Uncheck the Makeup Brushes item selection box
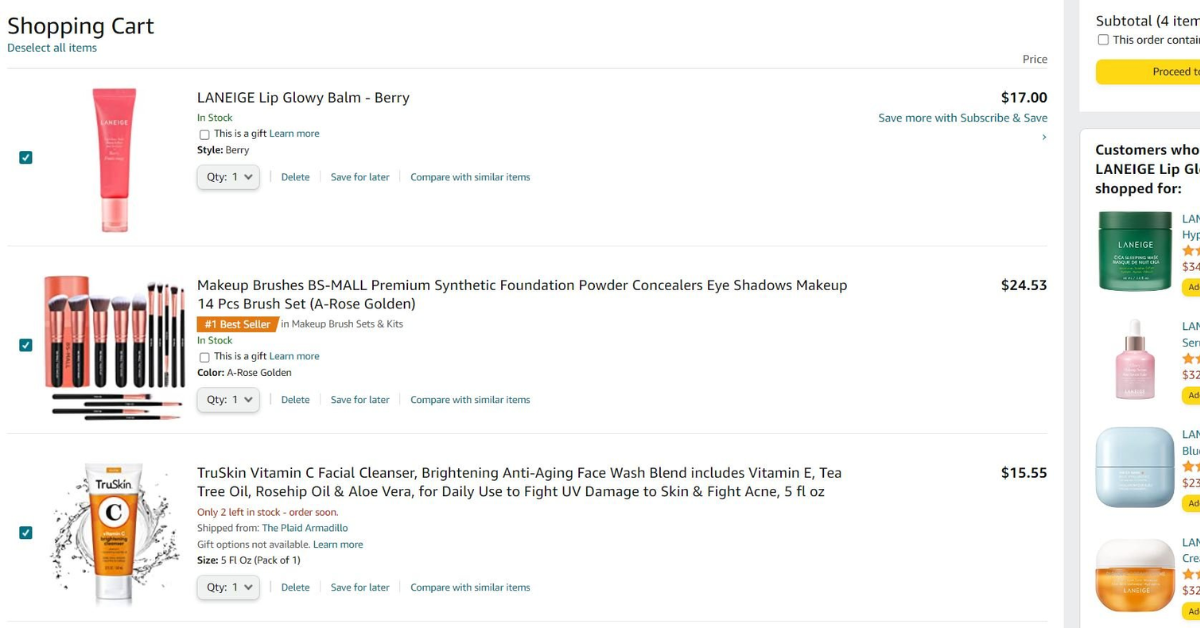The width and height of the screenshot is (1200, 628). tap(26, 345)
